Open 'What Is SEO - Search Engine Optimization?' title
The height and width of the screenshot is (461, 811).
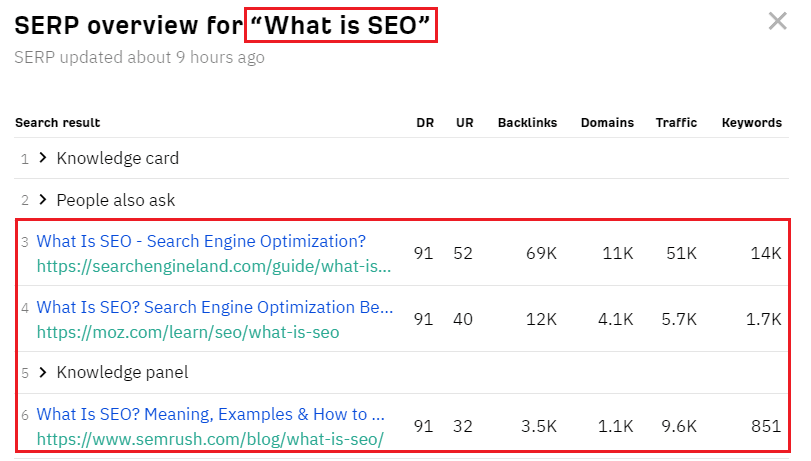[201, 241]
